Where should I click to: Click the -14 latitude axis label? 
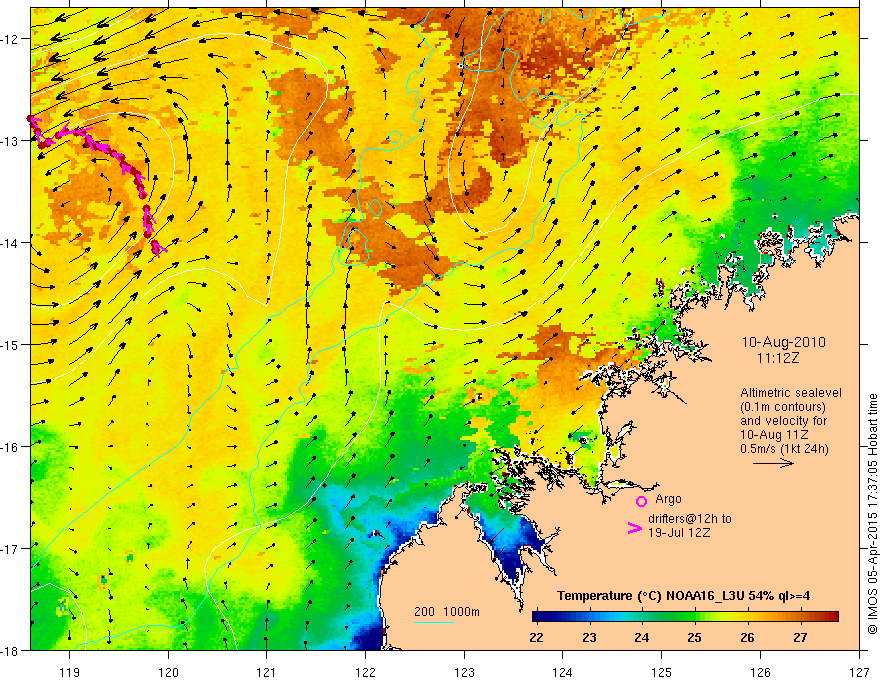(x=10, y=243)
